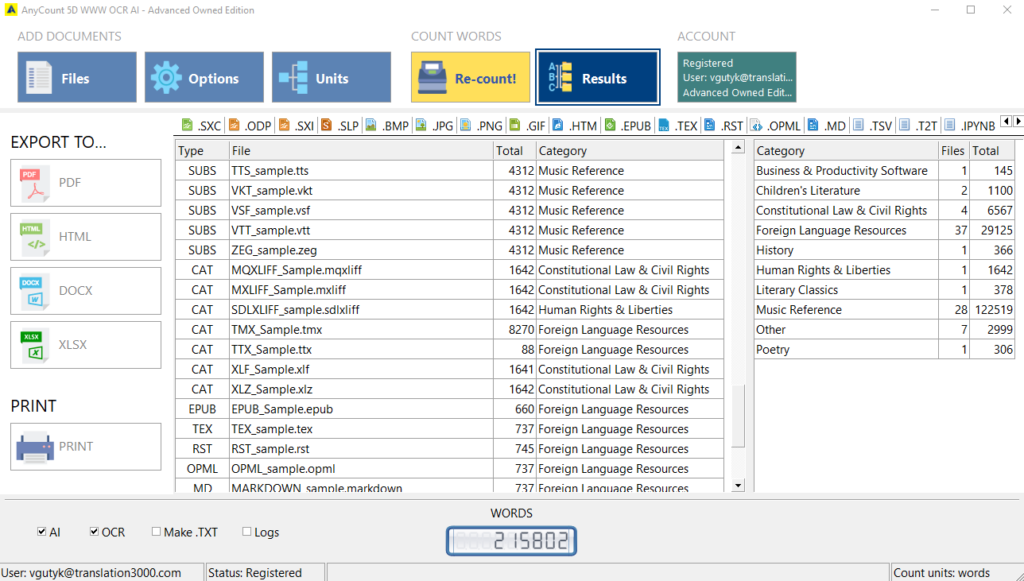Open Options with the gear icon

204,78
